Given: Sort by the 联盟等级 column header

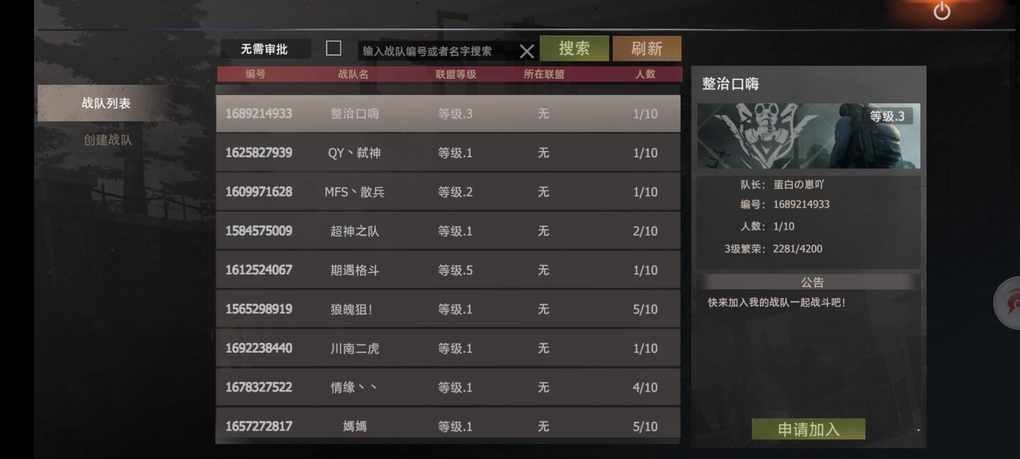Looking at the screenshot, I should tap(455, 74).
